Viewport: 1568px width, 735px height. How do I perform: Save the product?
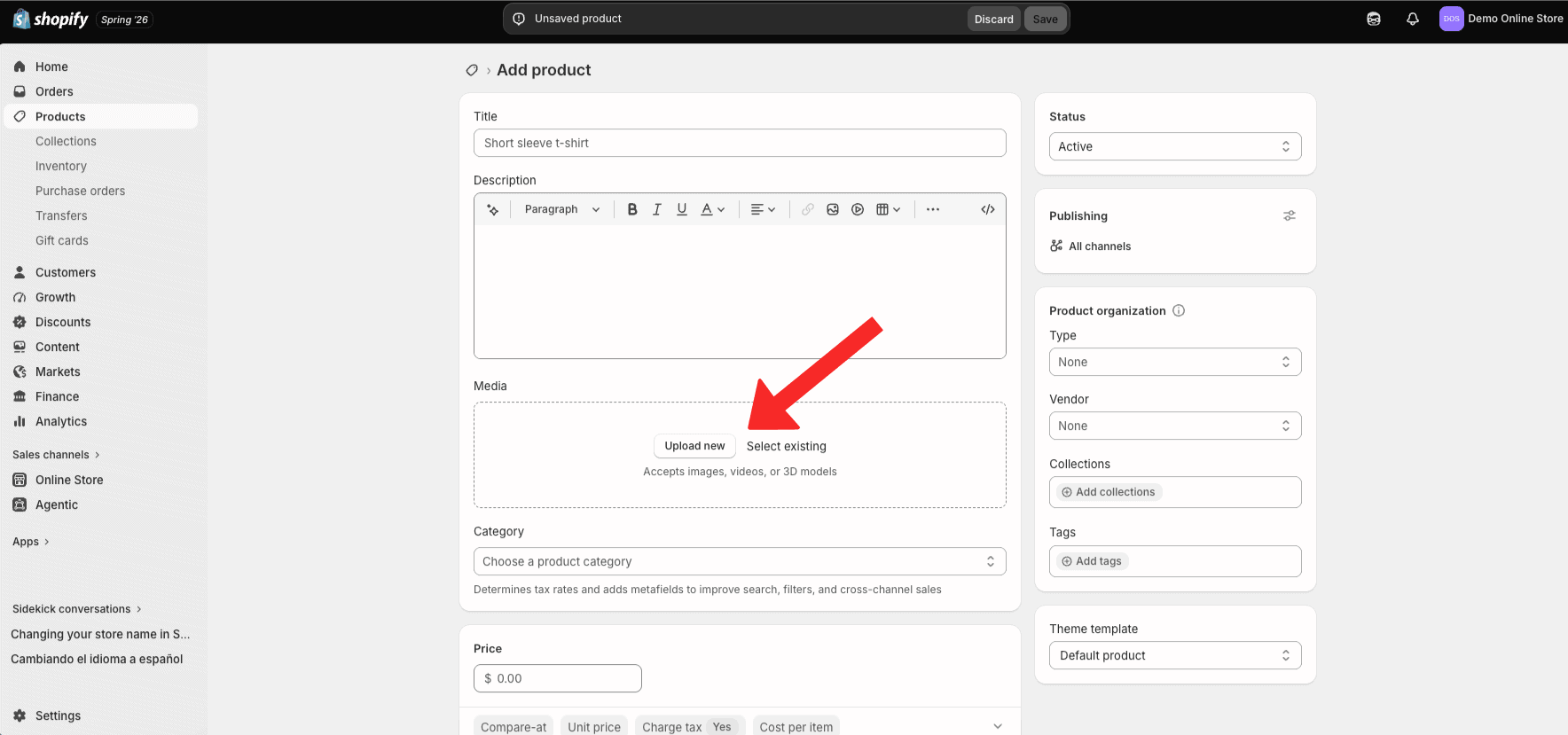point(1045,19)
